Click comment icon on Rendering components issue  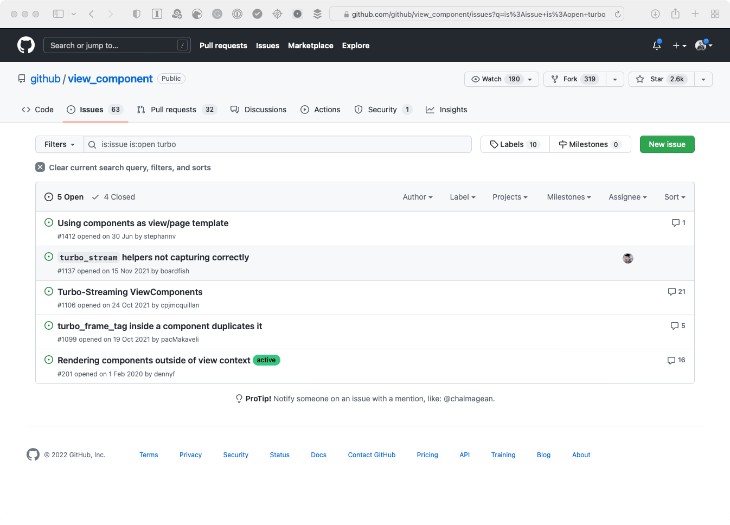(671, 360)
